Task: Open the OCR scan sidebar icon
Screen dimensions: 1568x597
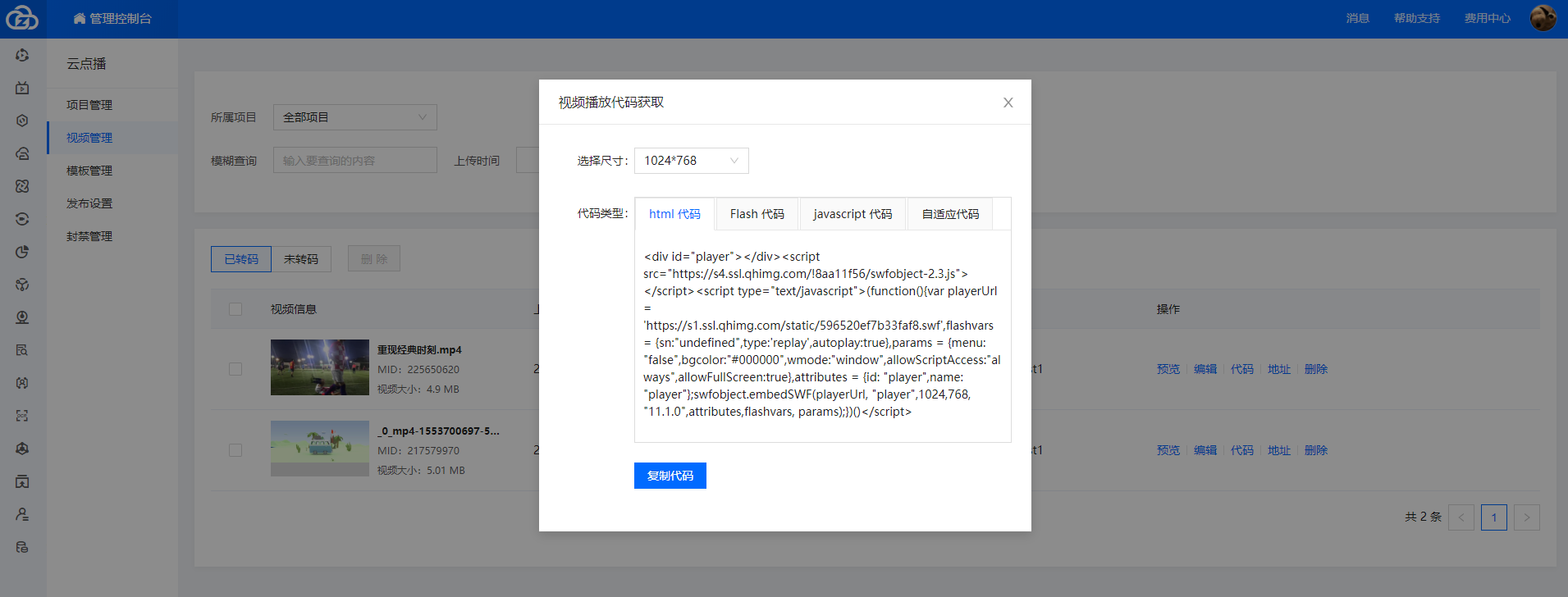Action: (22, 416)
